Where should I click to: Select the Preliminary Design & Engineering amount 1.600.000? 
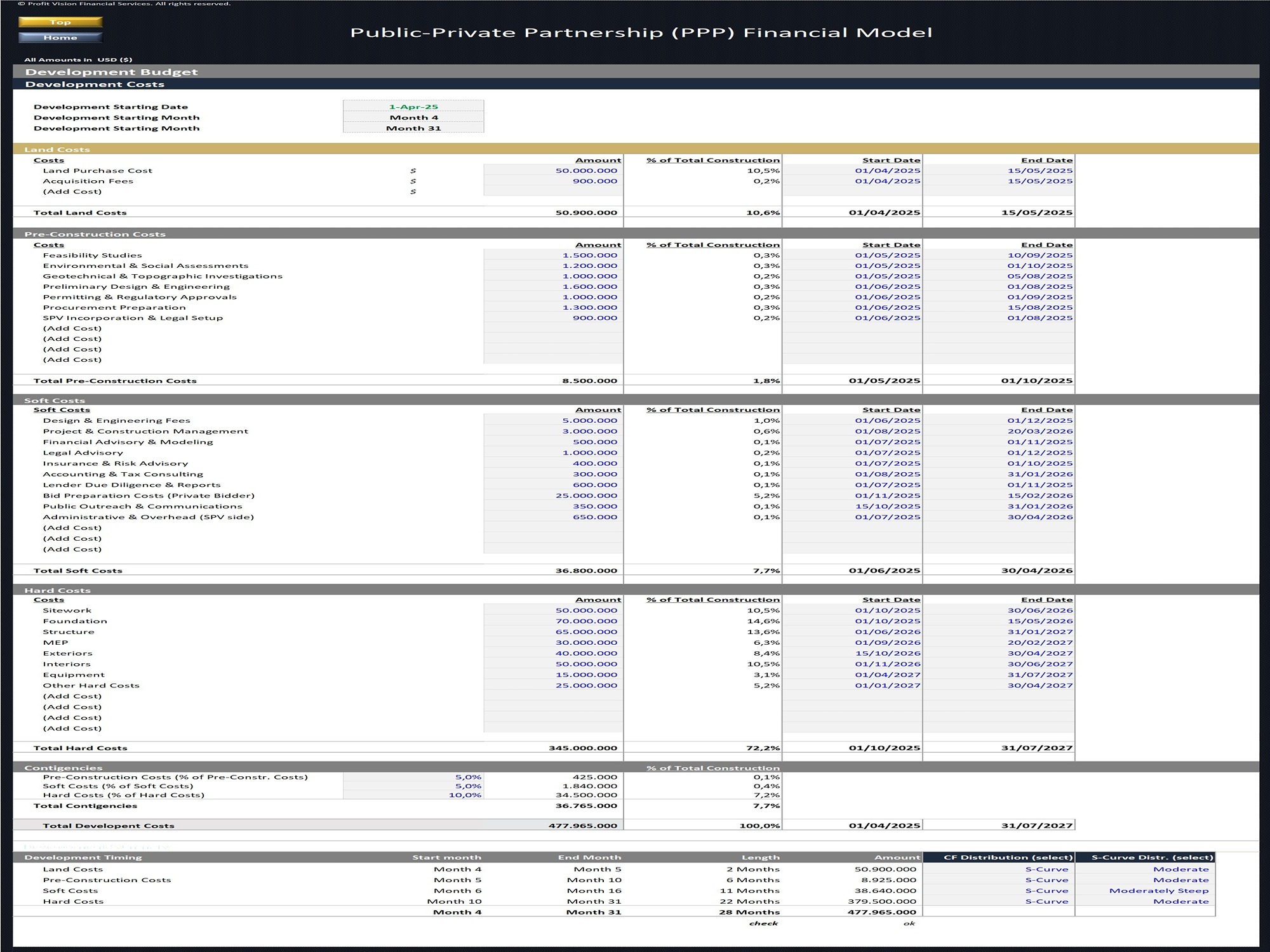coord(553,287)
